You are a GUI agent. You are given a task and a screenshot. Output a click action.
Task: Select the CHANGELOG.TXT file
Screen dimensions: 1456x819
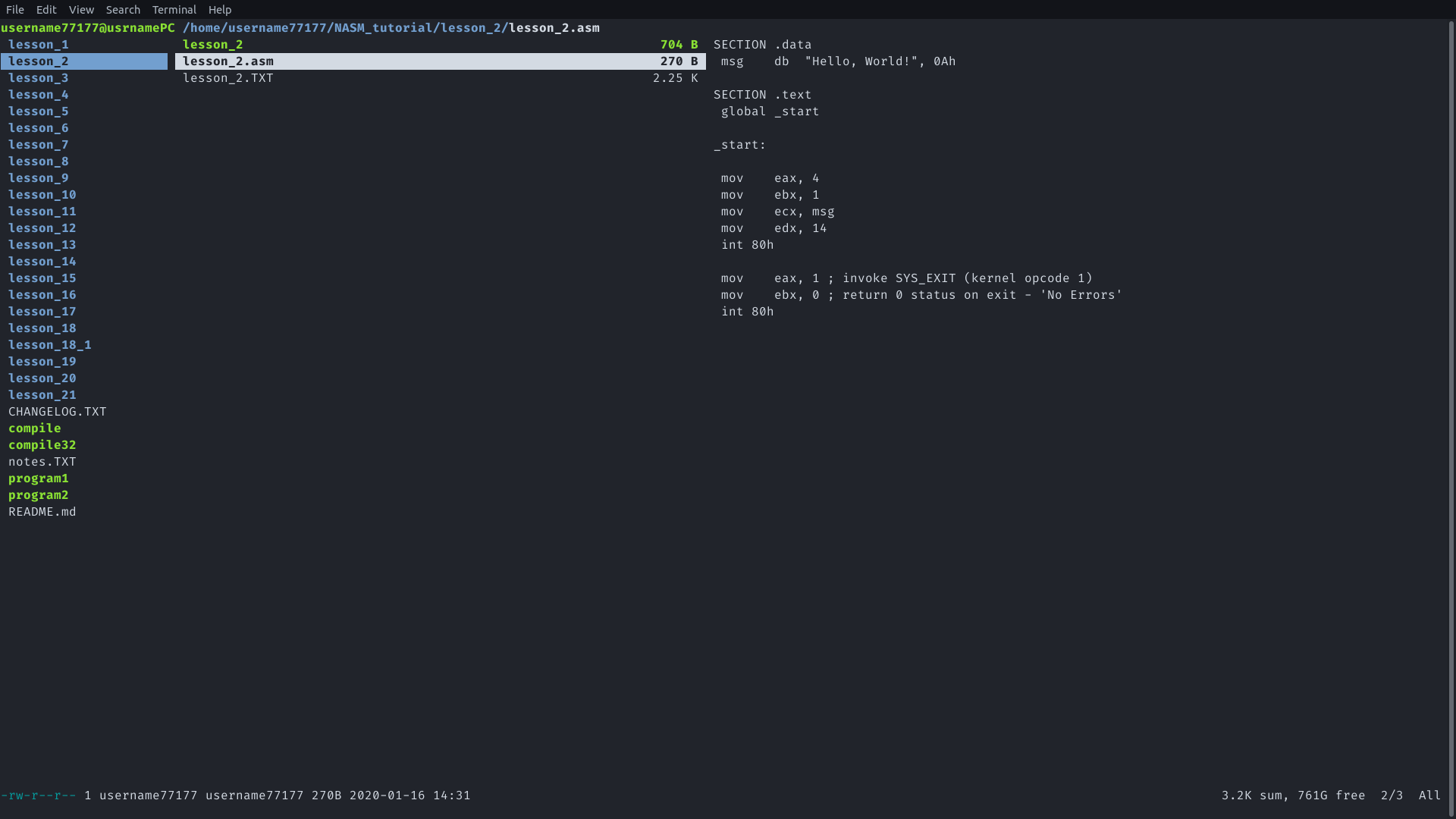[58, 412]
